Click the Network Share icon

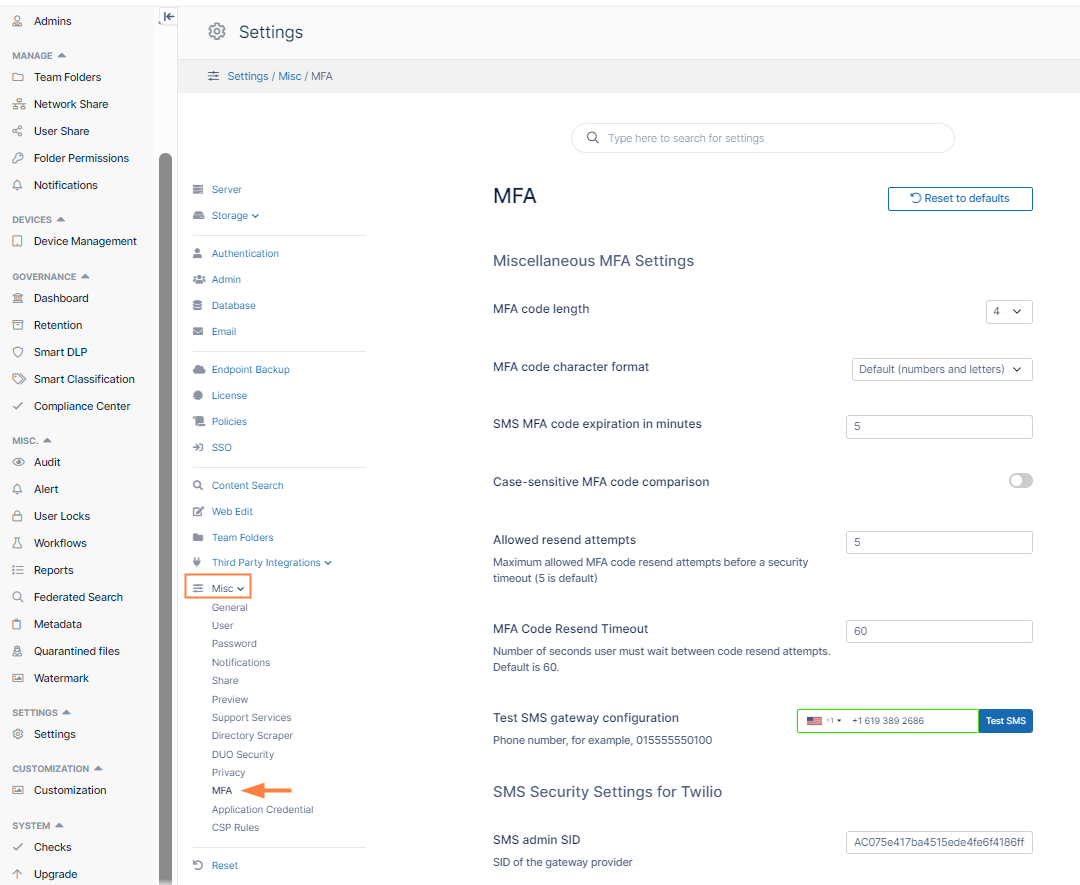19,104
